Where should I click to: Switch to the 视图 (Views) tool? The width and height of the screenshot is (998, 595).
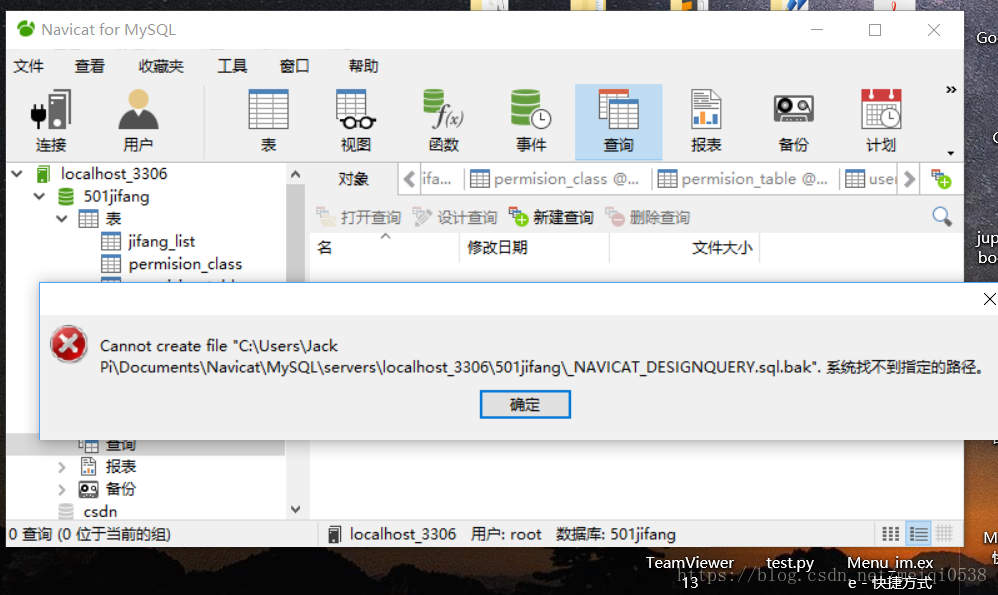pos(353,118)
